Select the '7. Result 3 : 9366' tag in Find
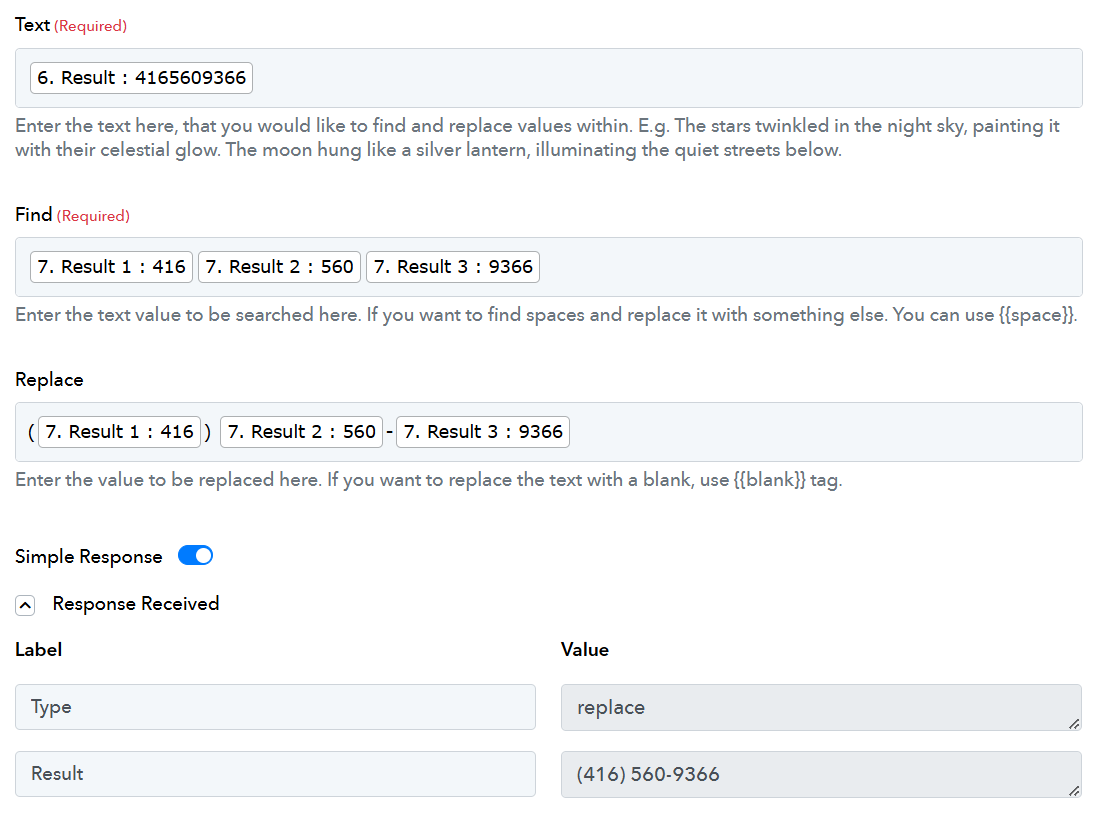Screen dimensions: 1100x822 pyautogui.click(x=452, y=267)
